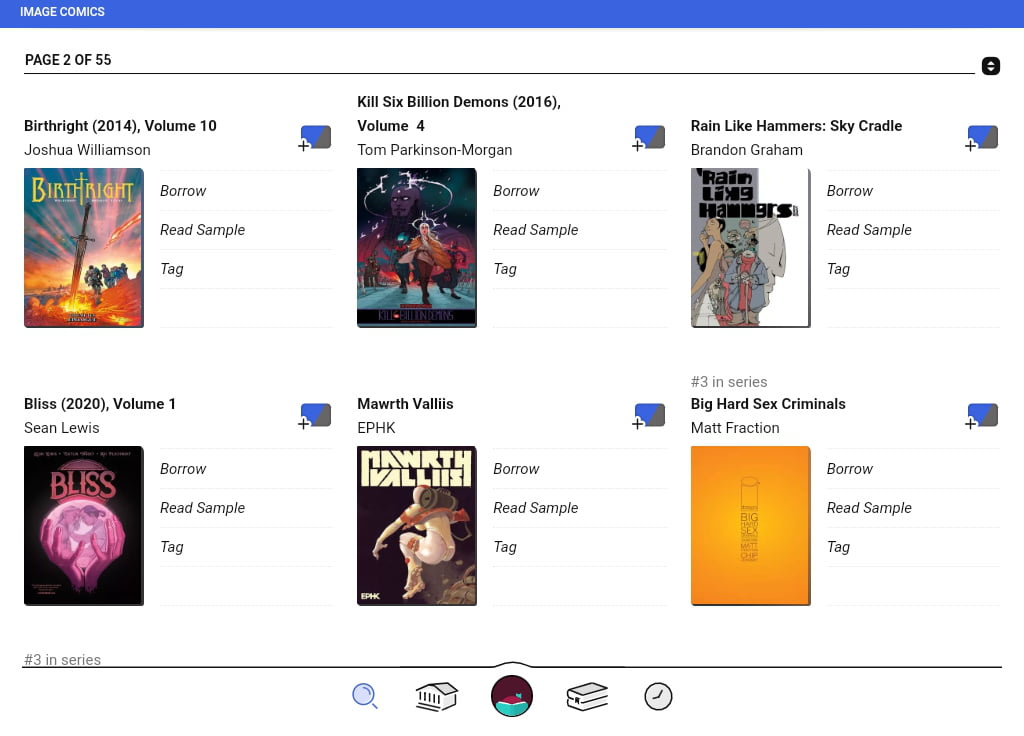Screen dimensions: 1024x736
Task: View author Sean Lewis
Action: pos(61,428)
